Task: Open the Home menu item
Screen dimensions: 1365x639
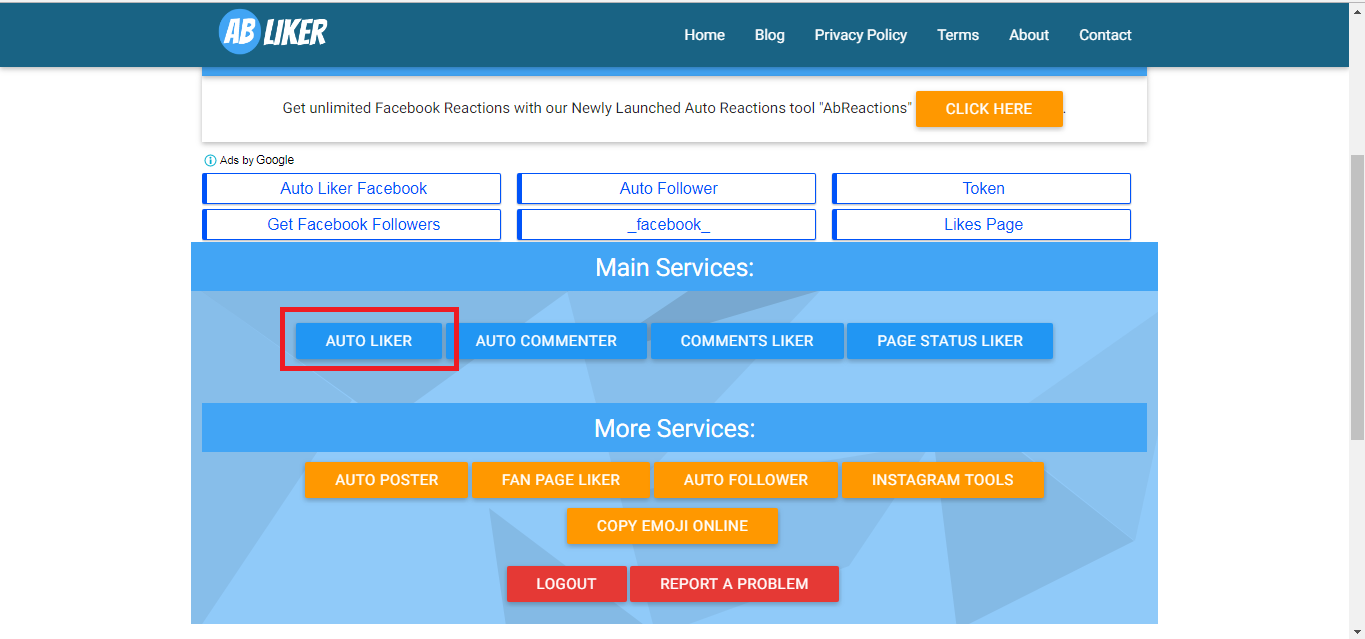Action: tap(704, 35)
